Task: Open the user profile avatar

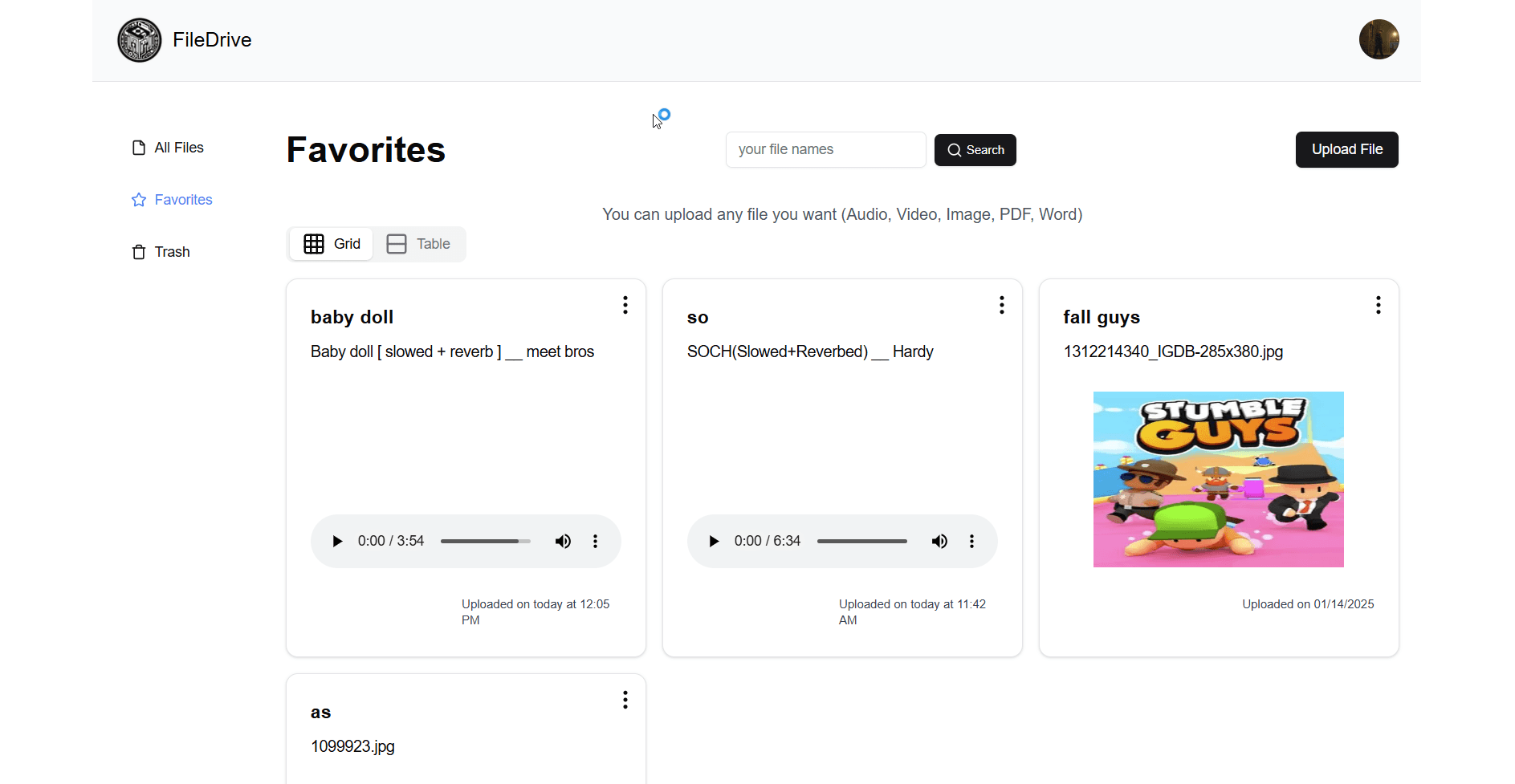Action: coord(1379,39)
